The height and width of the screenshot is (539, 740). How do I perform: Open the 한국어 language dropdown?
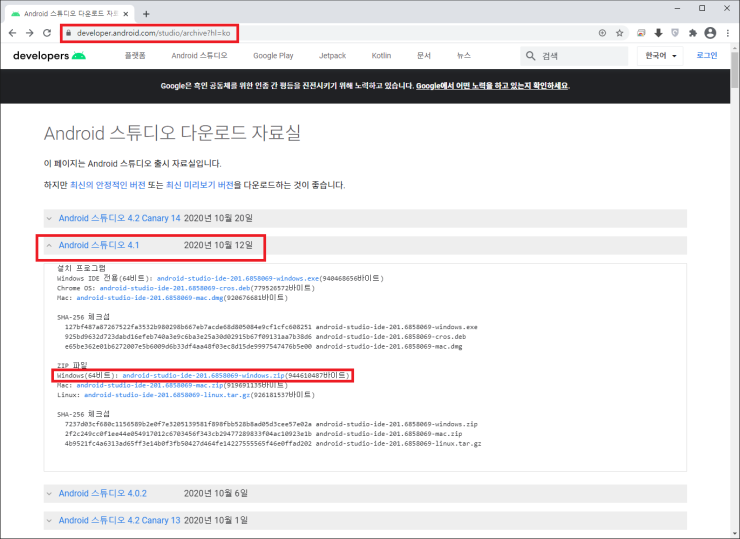[x=661, y=56]
